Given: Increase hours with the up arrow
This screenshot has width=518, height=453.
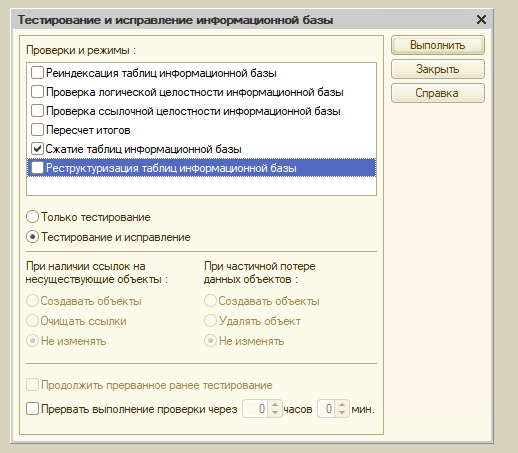Looking at the screenshot, I should (x=275, y=405).
